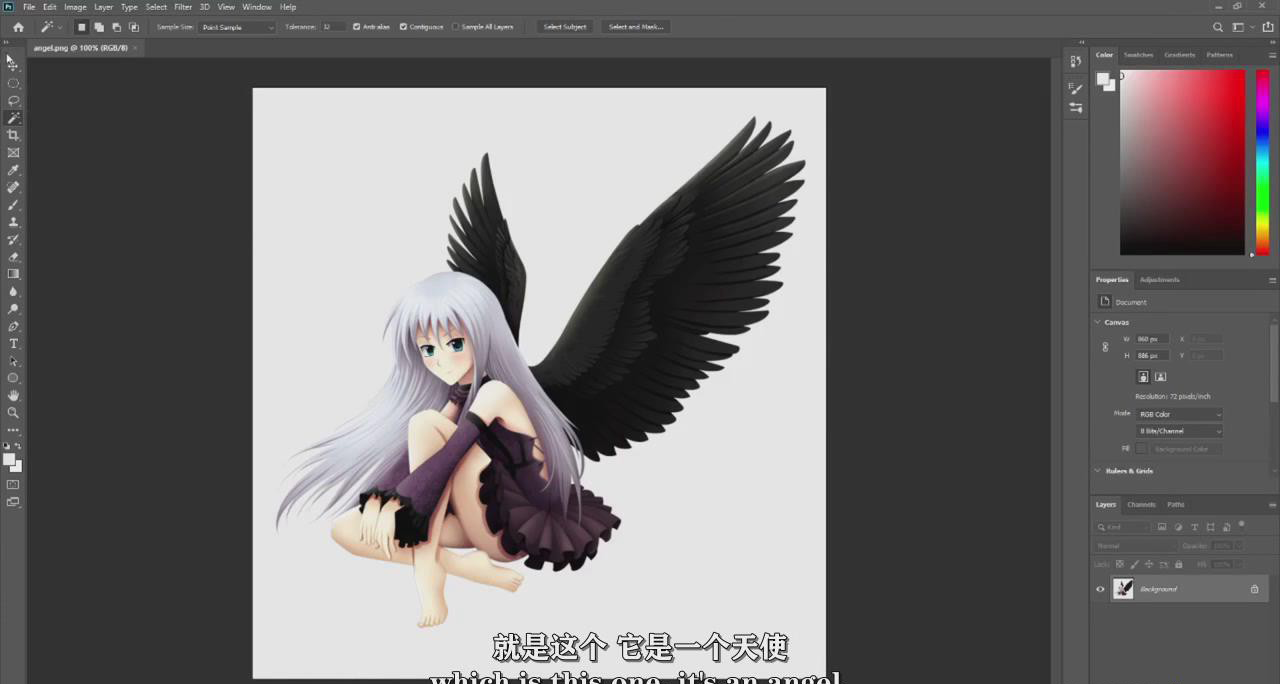Select the Horizontal Type tool
This screenshot has width=1280, height=684.
tap(13, 343)
